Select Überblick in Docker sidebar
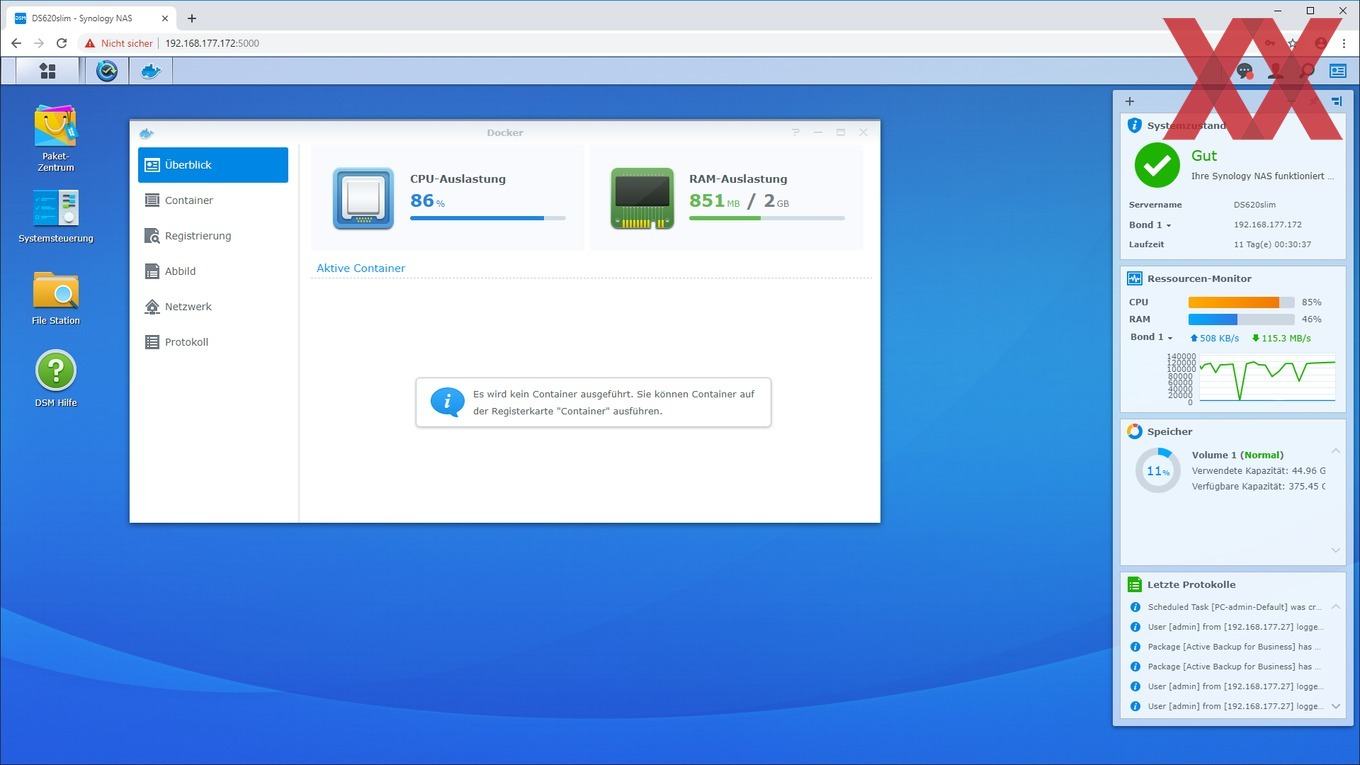The width and height of the screenshot is (1360, 765). pos(213,165)
